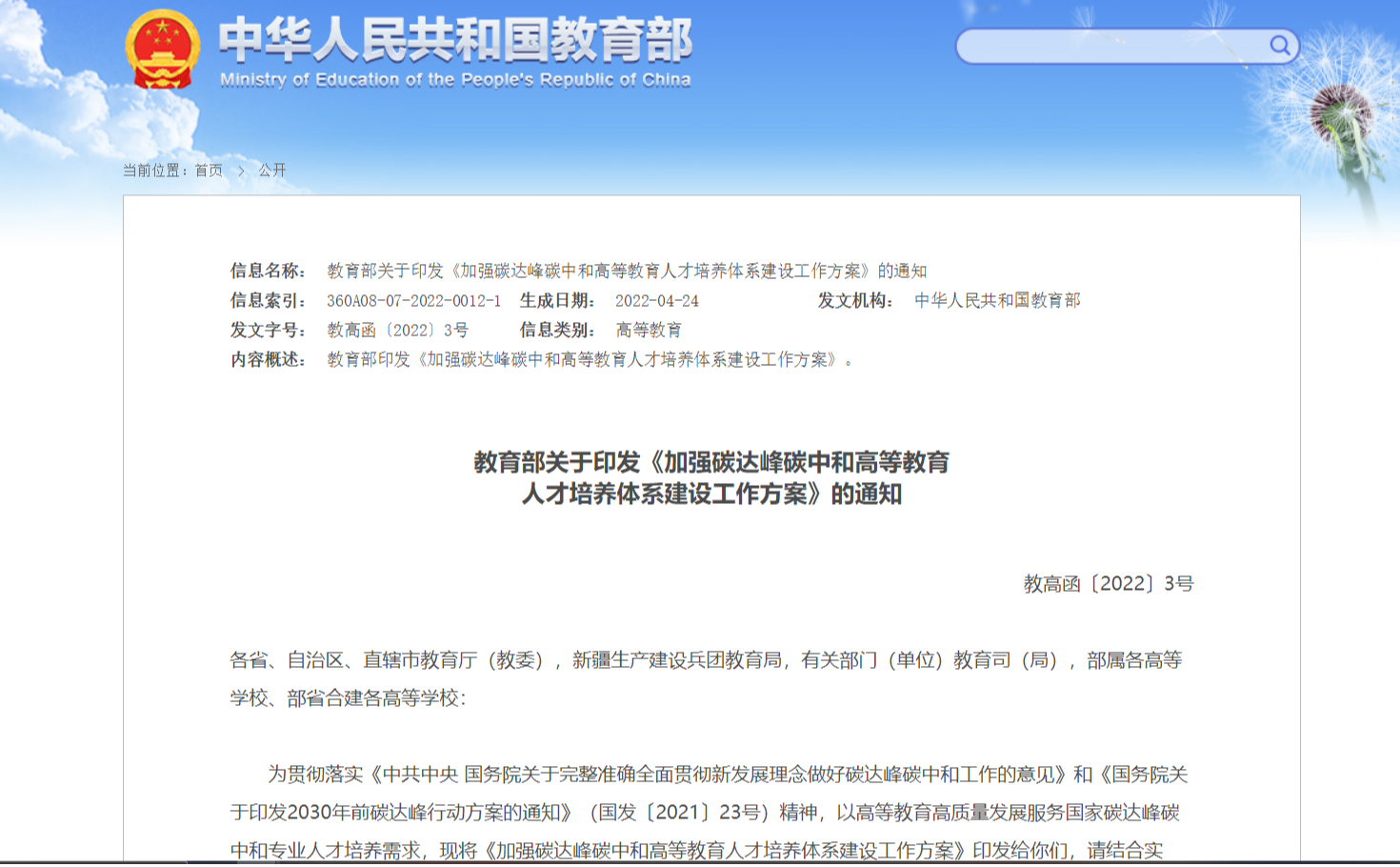Viewport: 1400px width, 867px height.
Task: Click the English Ministry of Education subtitle
Action: 455,80
